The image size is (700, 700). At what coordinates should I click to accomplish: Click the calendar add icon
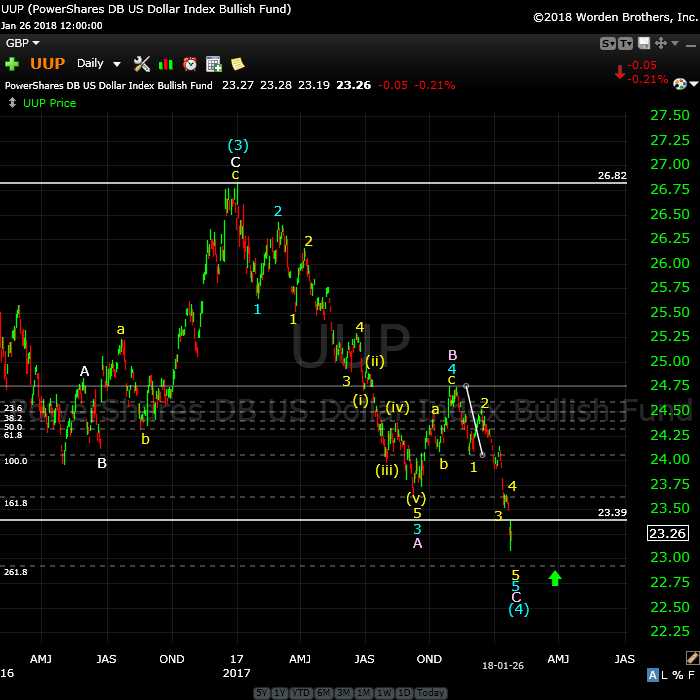point(213,64)
